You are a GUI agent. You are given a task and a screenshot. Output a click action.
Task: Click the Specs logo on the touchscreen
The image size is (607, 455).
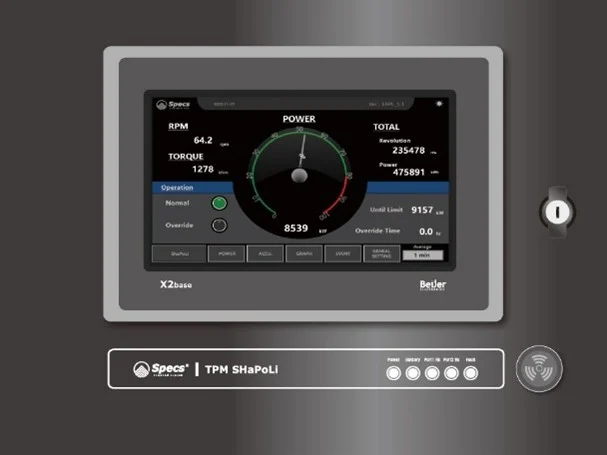point(172,103)
